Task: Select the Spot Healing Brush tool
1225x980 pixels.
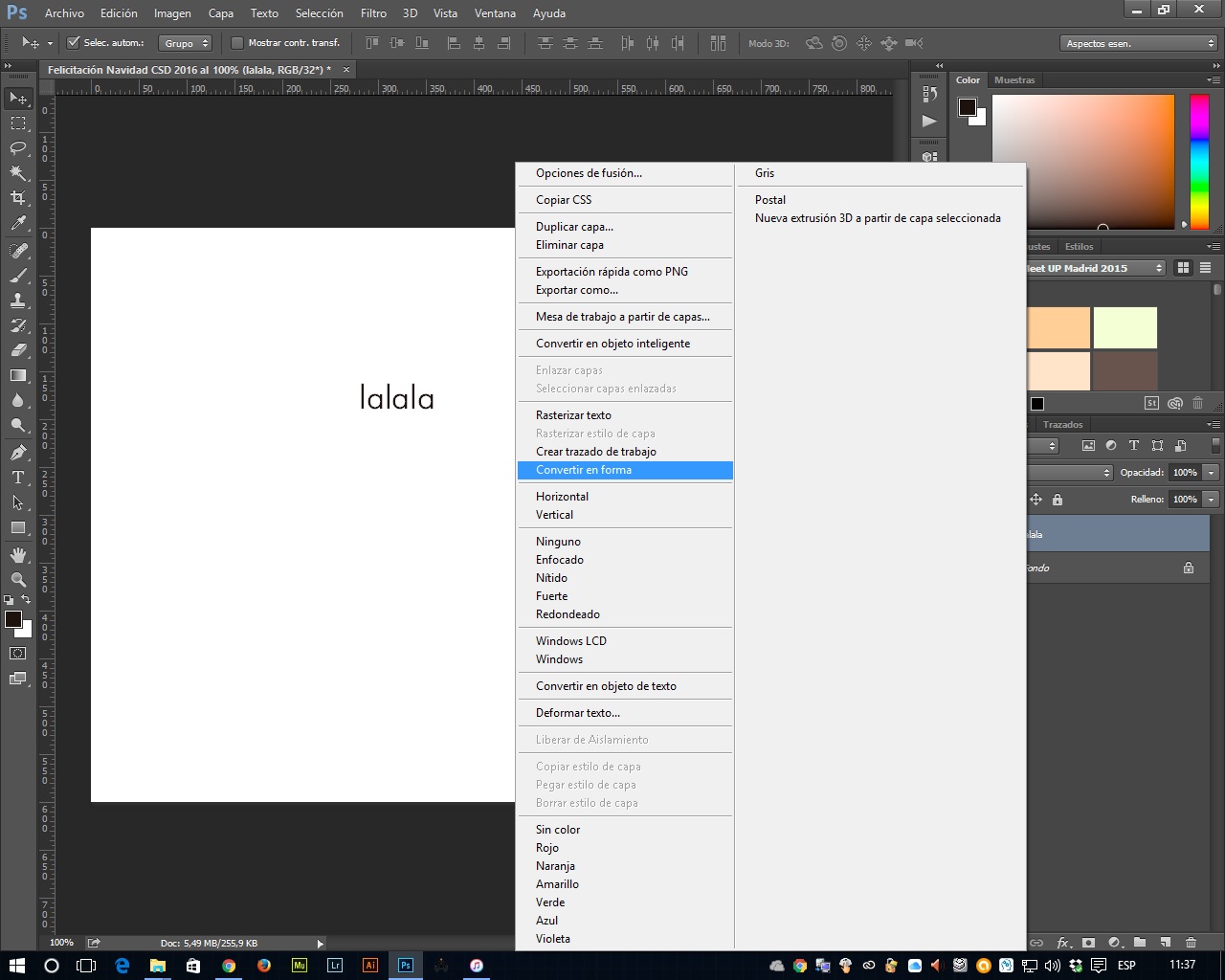Action: point(18,251)
